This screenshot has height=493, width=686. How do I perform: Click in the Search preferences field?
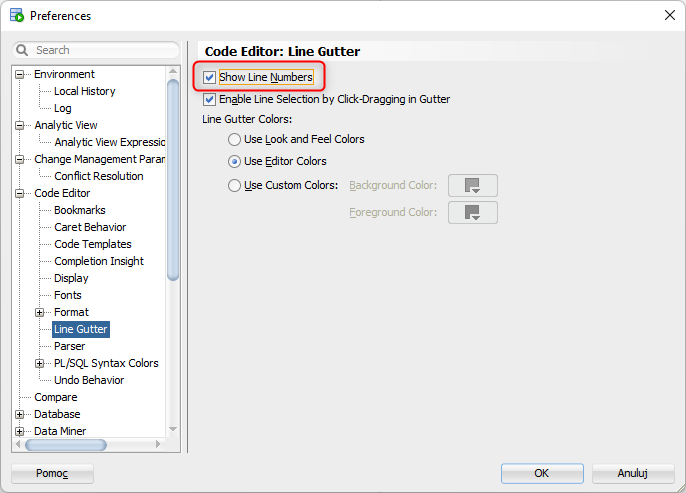tap(100, 50)
